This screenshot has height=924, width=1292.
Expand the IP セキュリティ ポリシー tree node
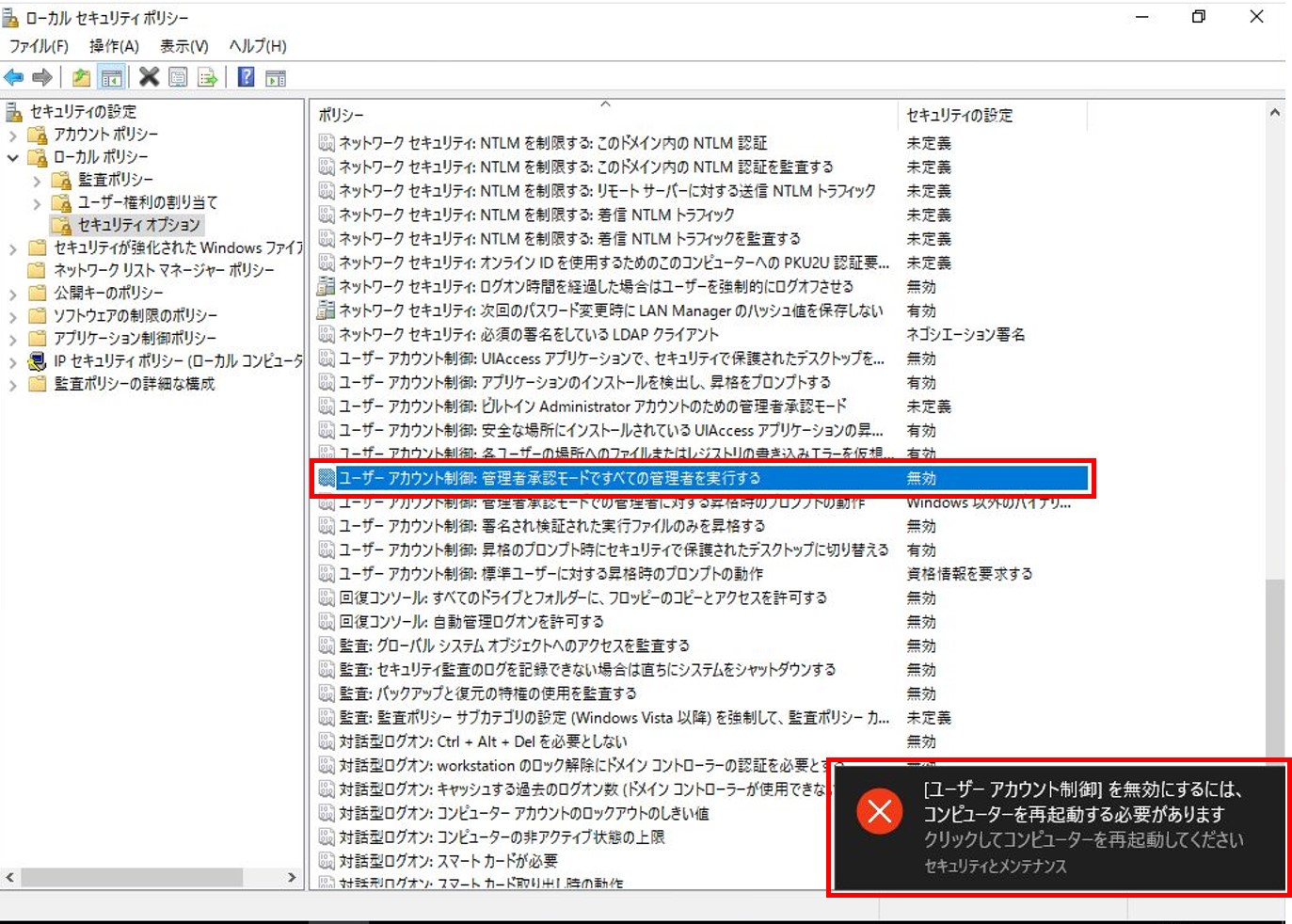tap(11, 360)
